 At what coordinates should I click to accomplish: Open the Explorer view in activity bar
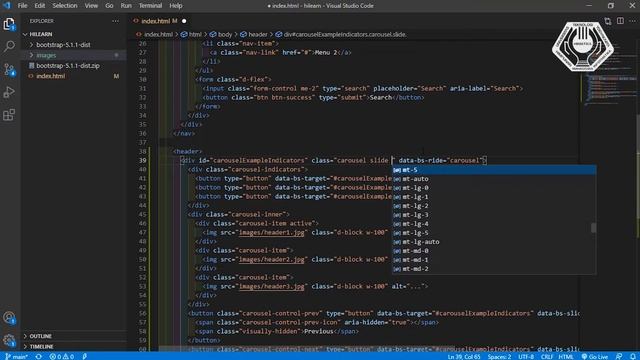(9, 24)
